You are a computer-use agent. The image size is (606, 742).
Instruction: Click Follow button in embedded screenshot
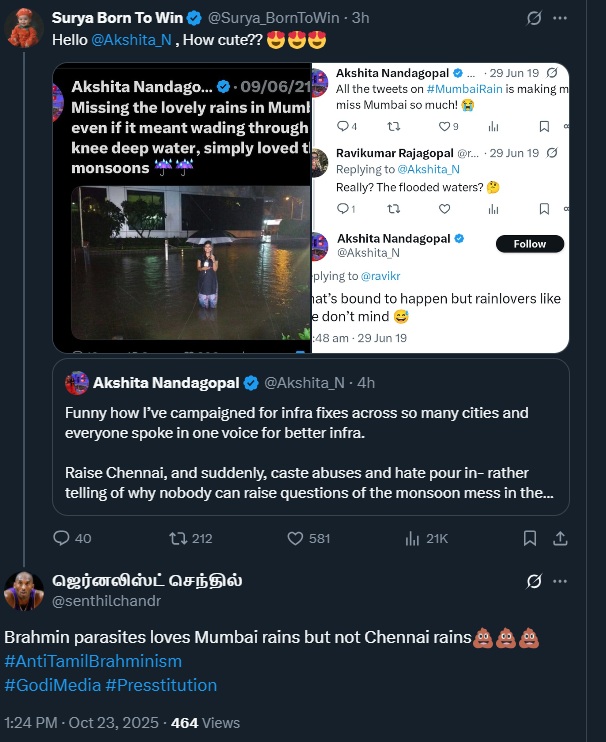tap(530, 244)
